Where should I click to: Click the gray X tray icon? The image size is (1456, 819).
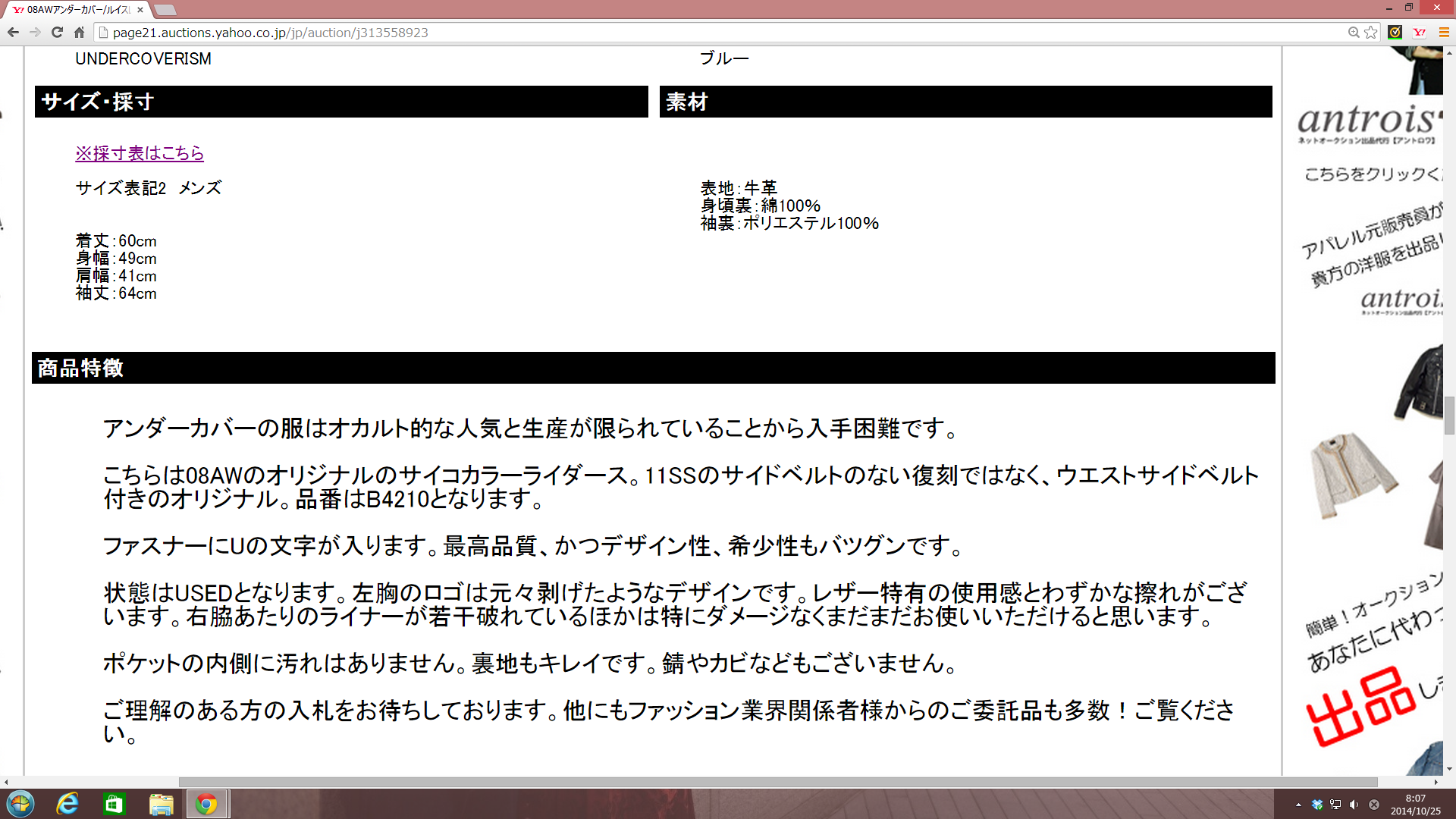[1373, 805]
